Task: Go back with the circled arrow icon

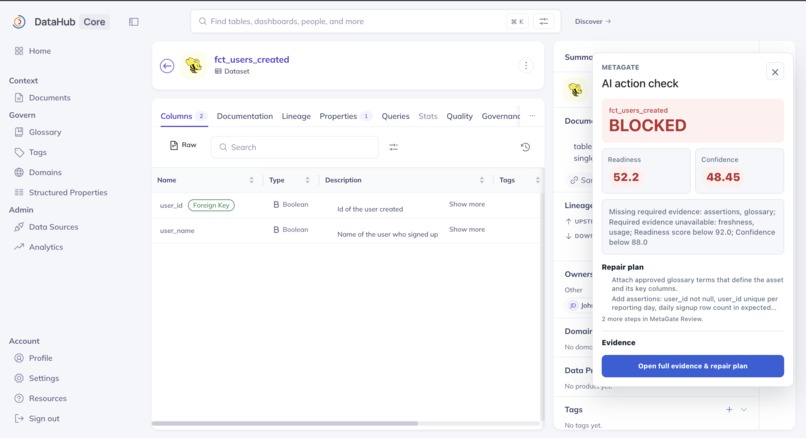Action: click(167, 66)
